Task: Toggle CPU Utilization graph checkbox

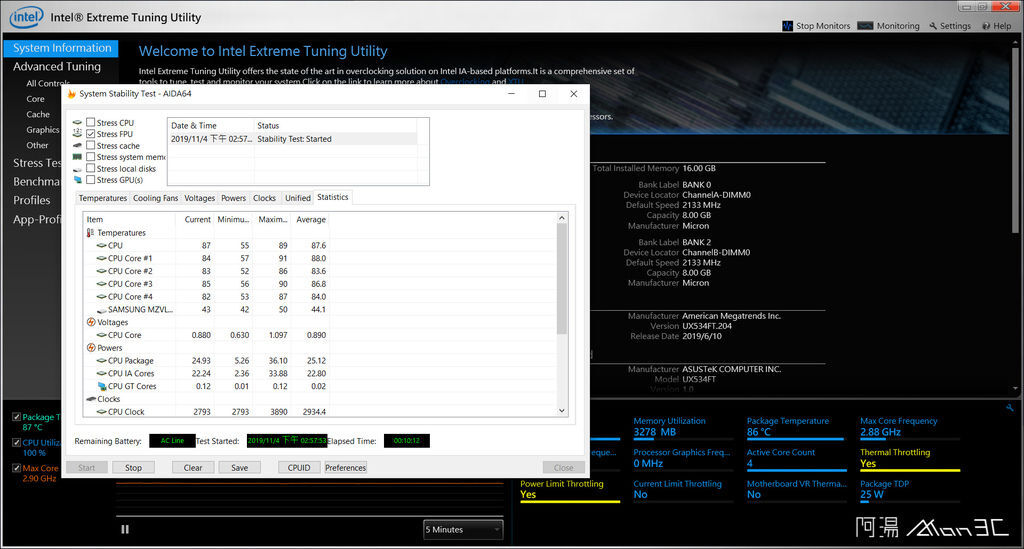Action: 16,443
